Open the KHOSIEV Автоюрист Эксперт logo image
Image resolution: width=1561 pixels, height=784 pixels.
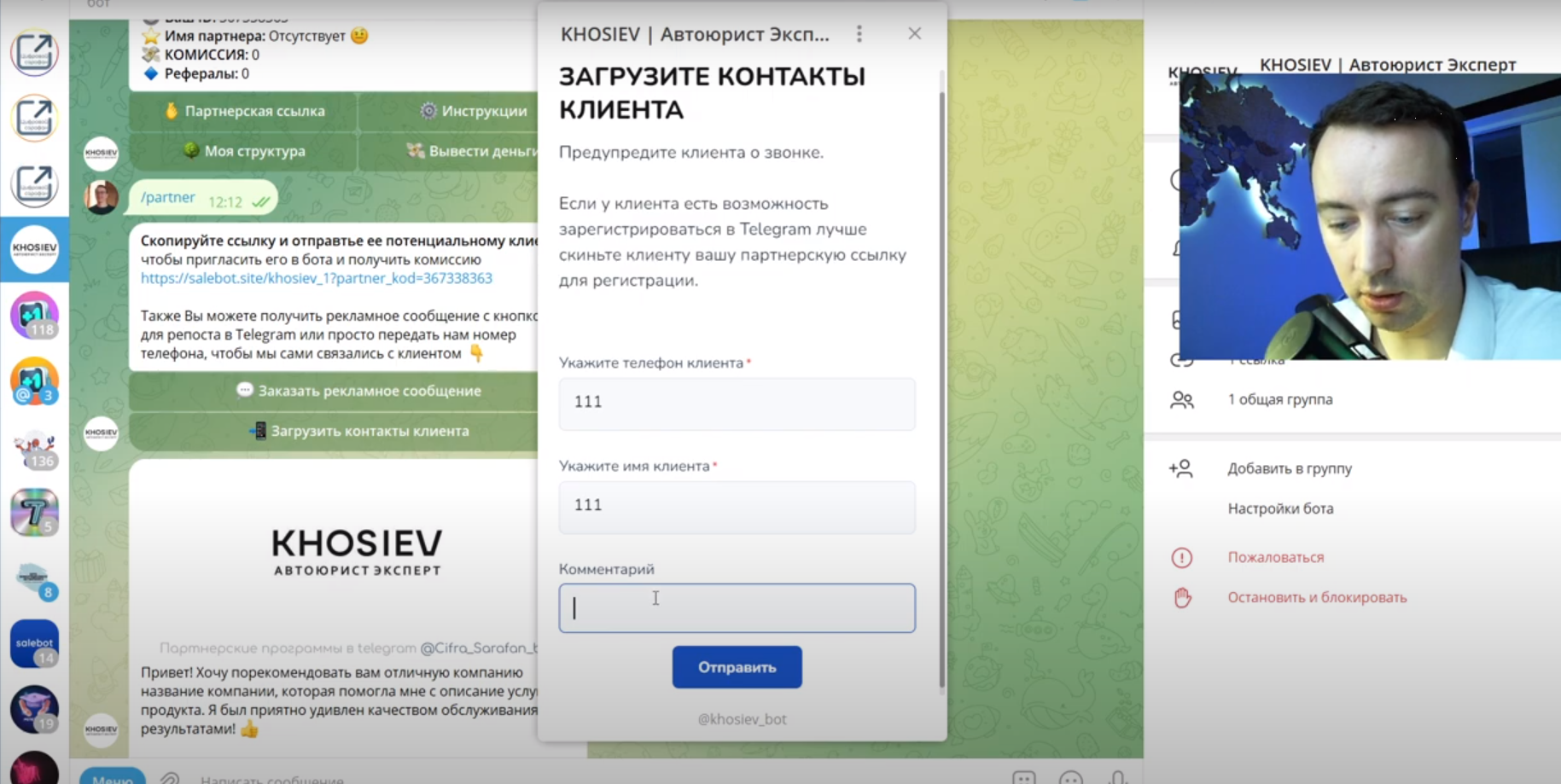(x=357, y=551)
